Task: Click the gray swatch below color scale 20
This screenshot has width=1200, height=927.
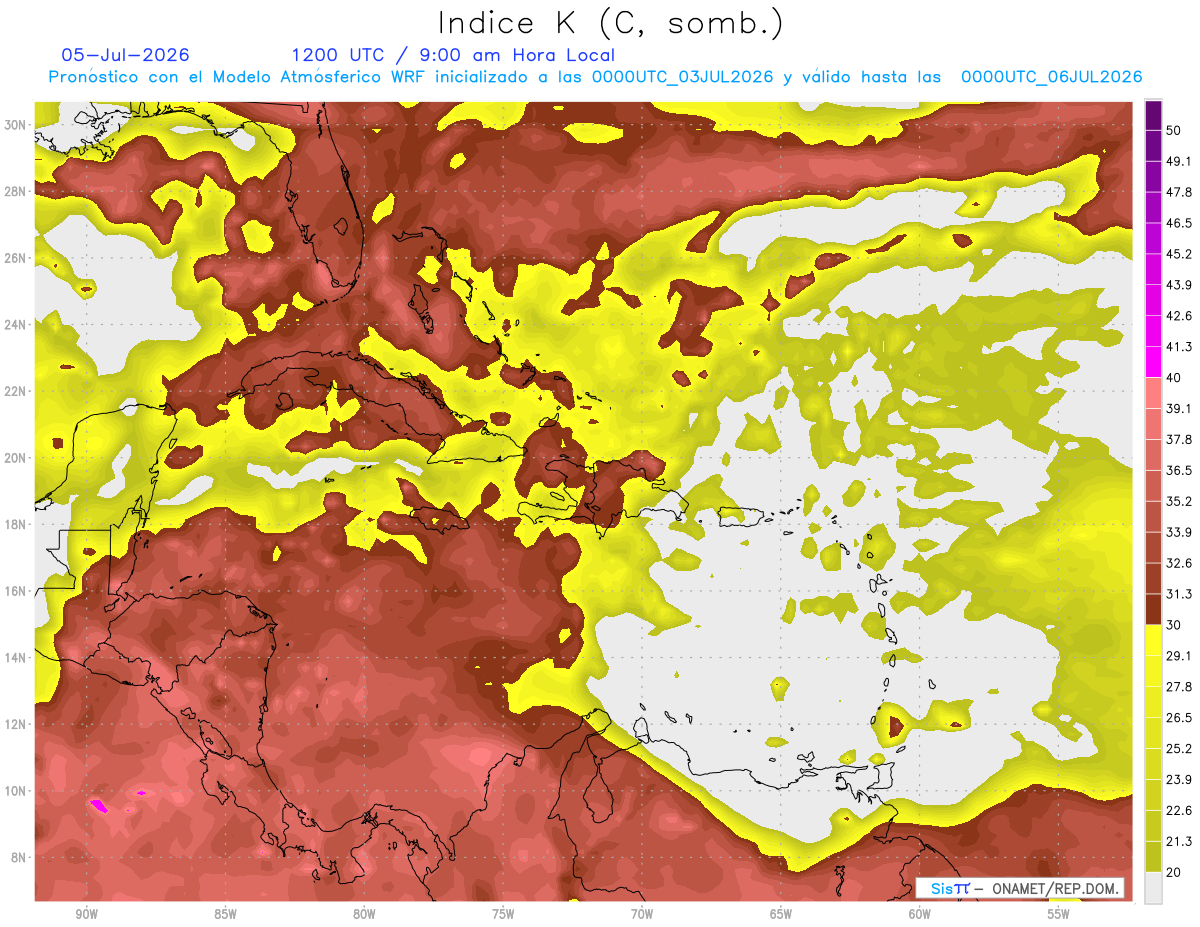Action: [x=1153, y=888]
